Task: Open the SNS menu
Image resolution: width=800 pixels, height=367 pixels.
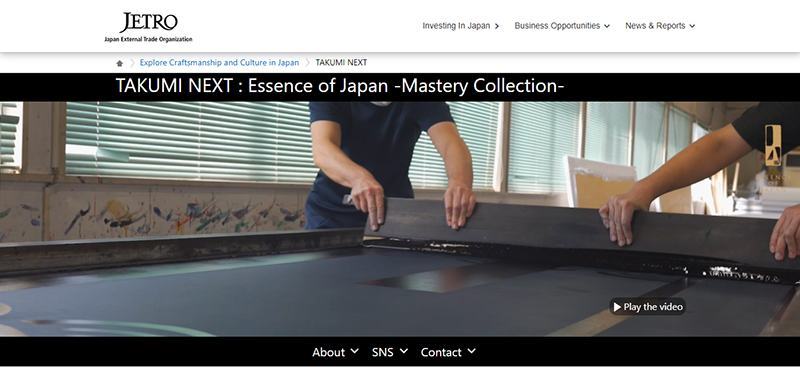Action: pyautogui.click(x=383, y=352)
